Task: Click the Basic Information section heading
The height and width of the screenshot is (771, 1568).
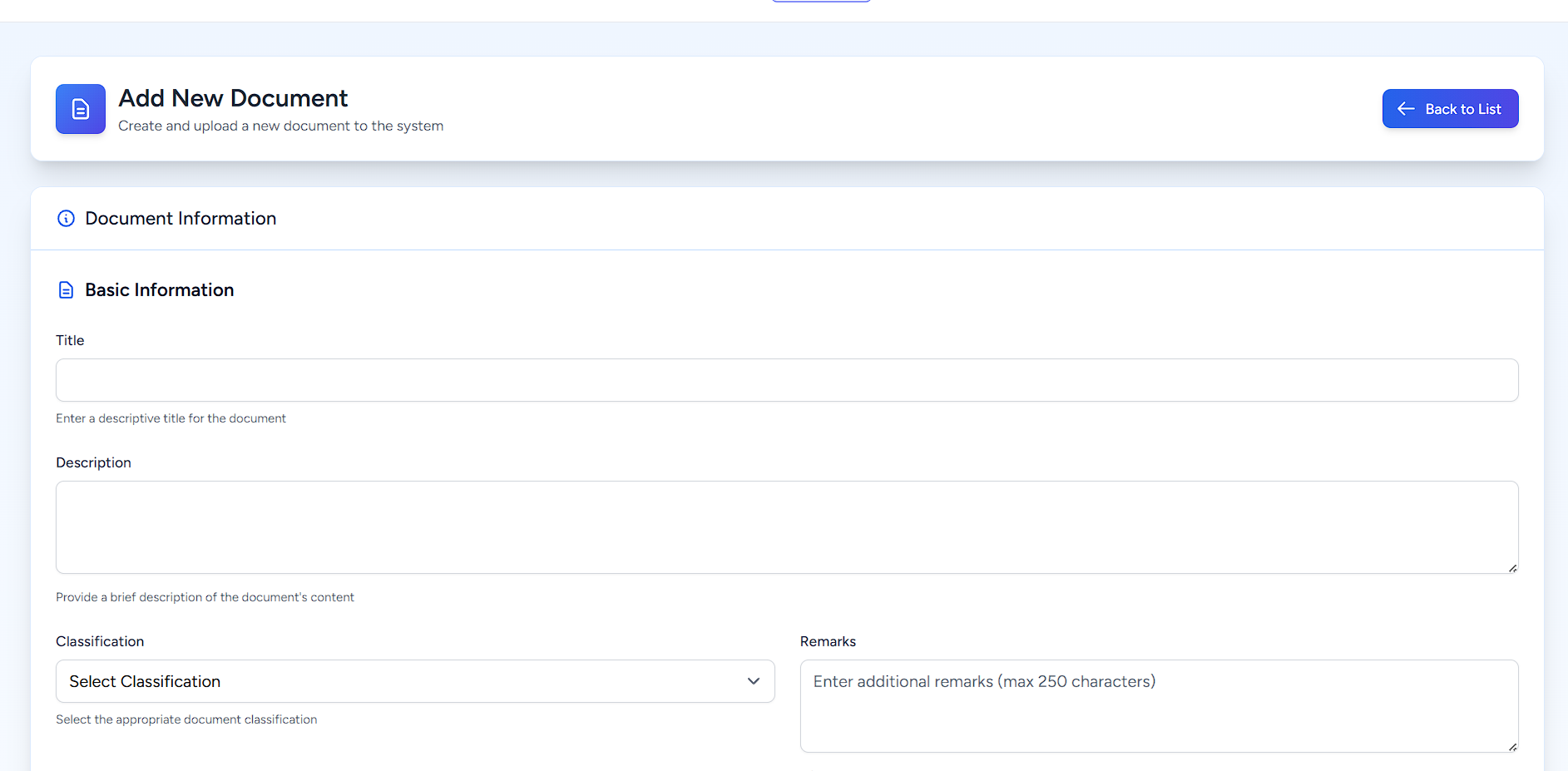Action: pos(159,289)
